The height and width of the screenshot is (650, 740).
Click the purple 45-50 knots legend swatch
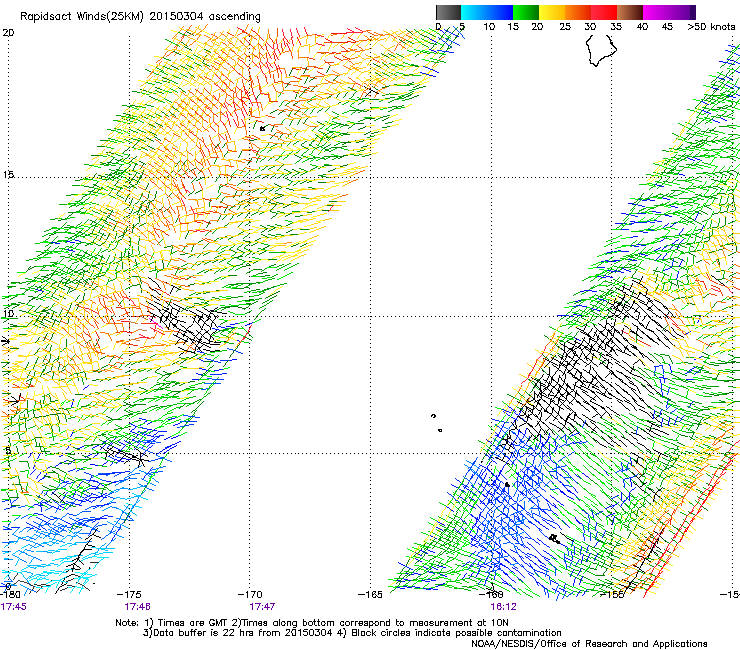point(682,12)
